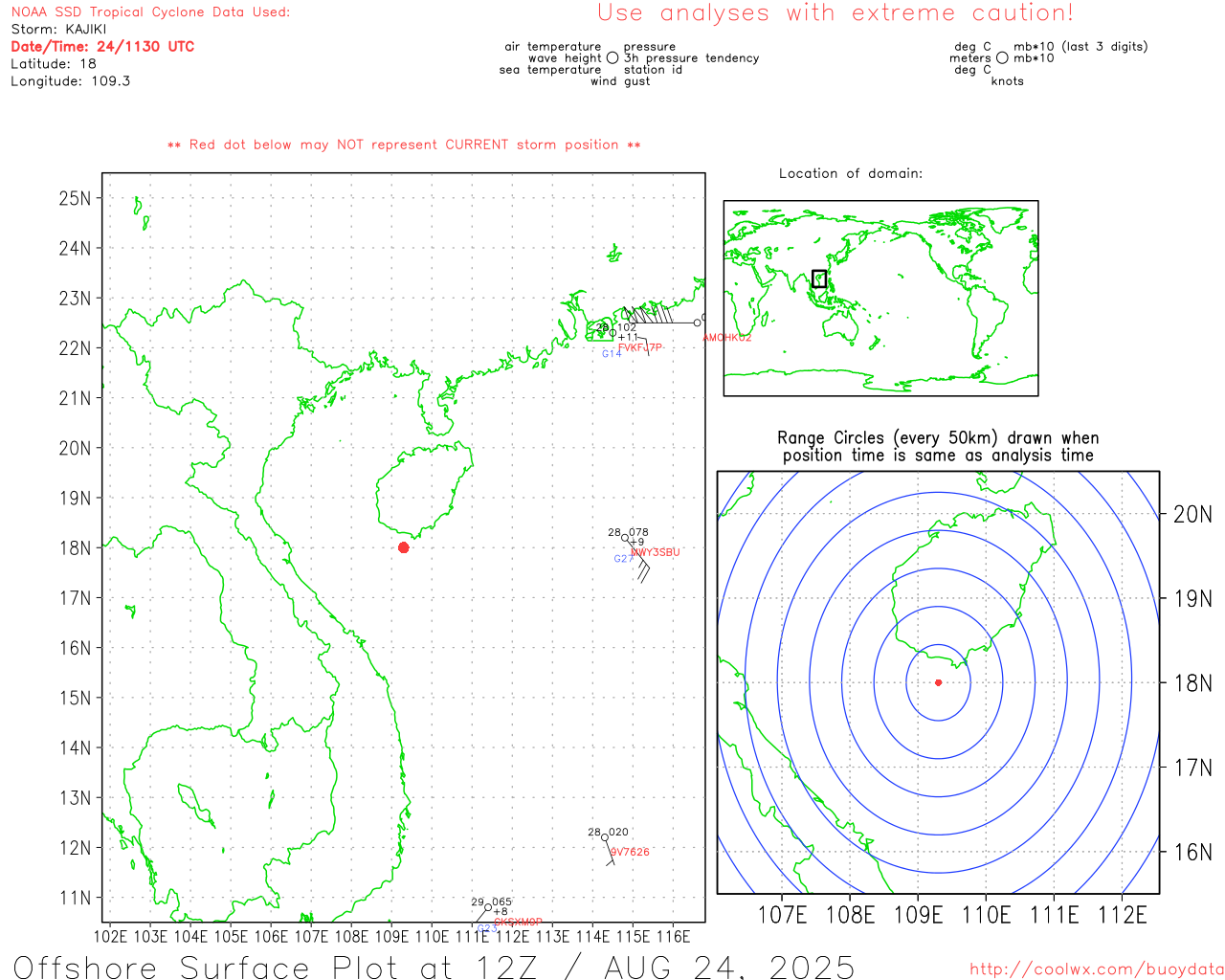The height and width of the screenshot is (980, 1225).
Task: Click the pressure value 078
Action: pyautogui.click(x=638, y=532)
